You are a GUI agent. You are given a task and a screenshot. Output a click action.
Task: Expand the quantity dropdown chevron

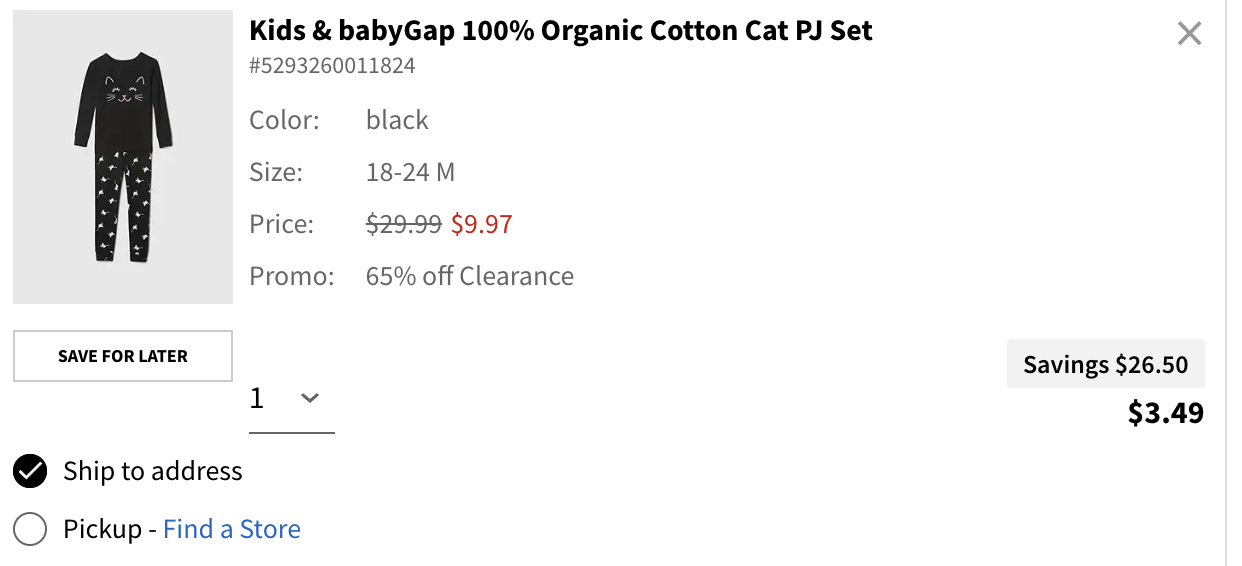310,398
